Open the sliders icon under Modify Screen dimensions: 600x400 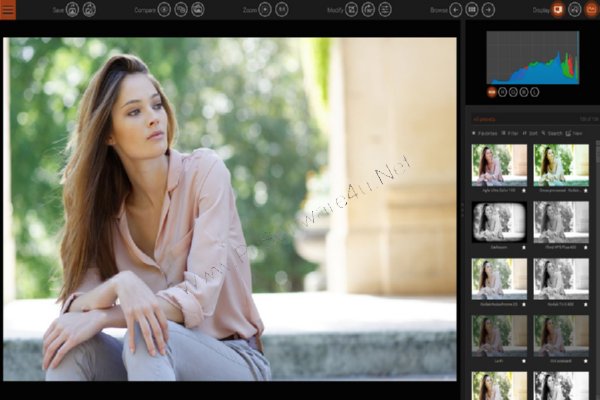385,10
